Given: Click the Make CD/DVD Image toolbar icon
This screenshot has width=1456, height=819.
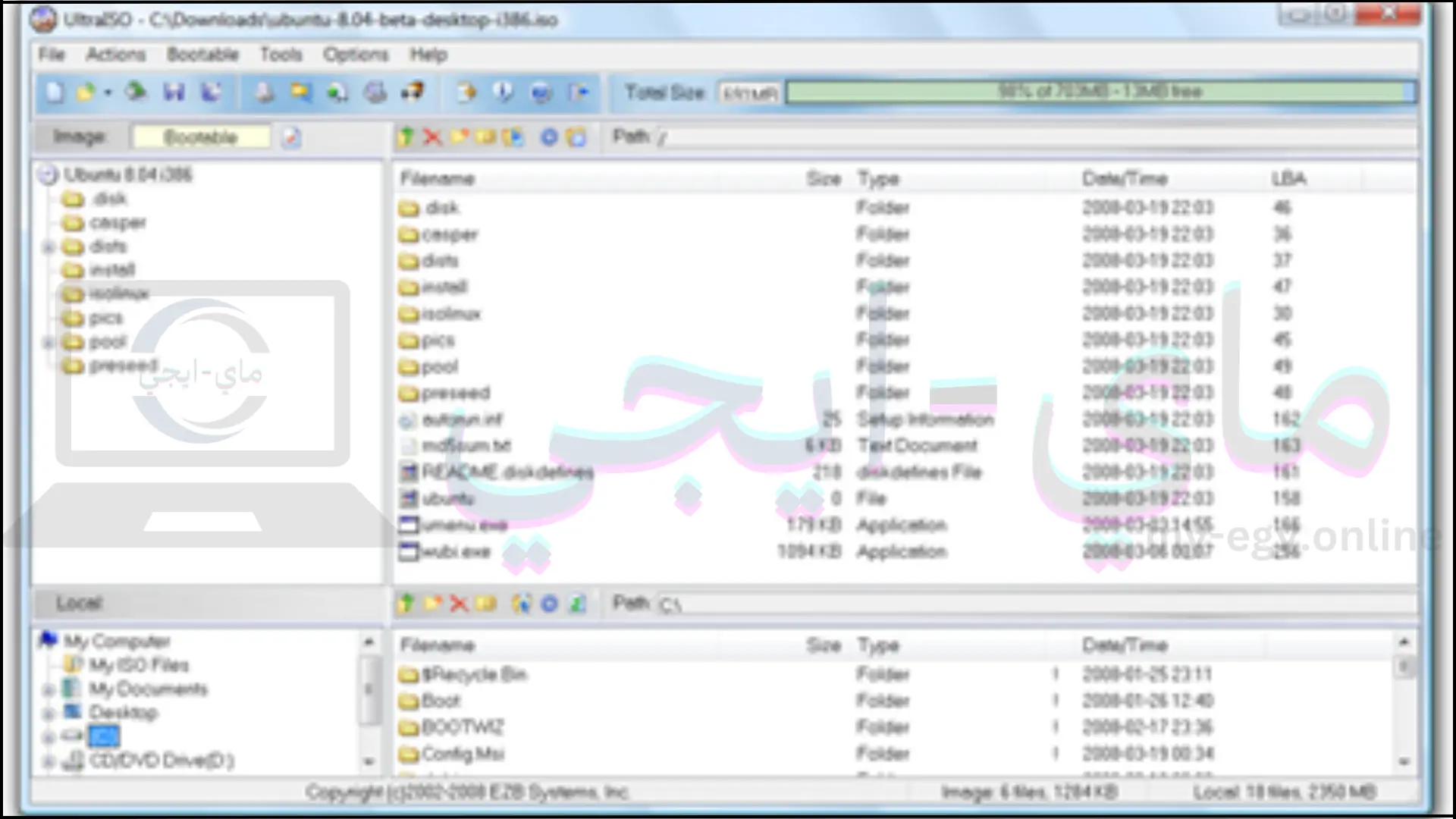Looking at the screenshot, I should pos(263,93).
